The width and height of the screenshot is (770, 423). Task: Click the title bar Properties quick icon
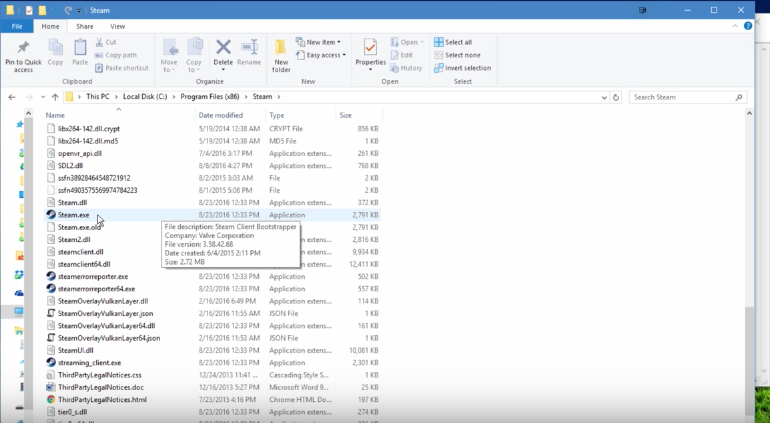[29, 10]
